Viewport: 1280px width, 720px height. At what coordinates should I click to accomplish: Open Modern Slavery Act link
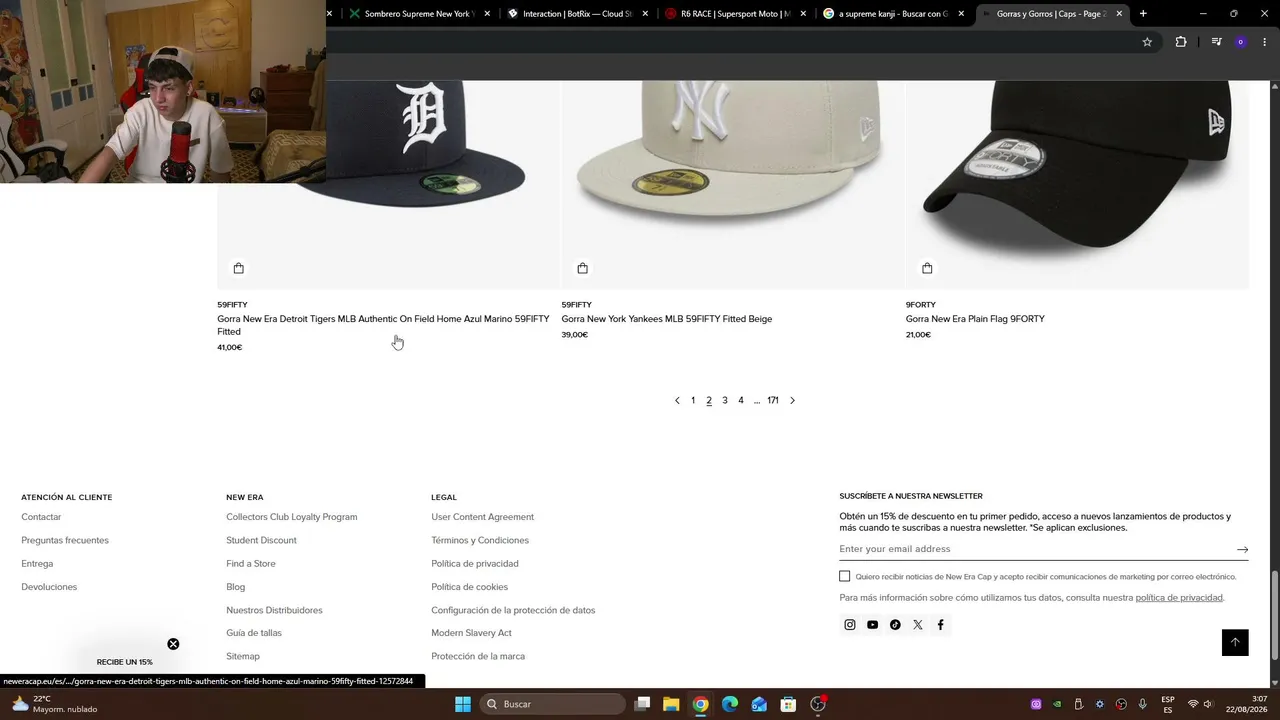tap(471, 633)
